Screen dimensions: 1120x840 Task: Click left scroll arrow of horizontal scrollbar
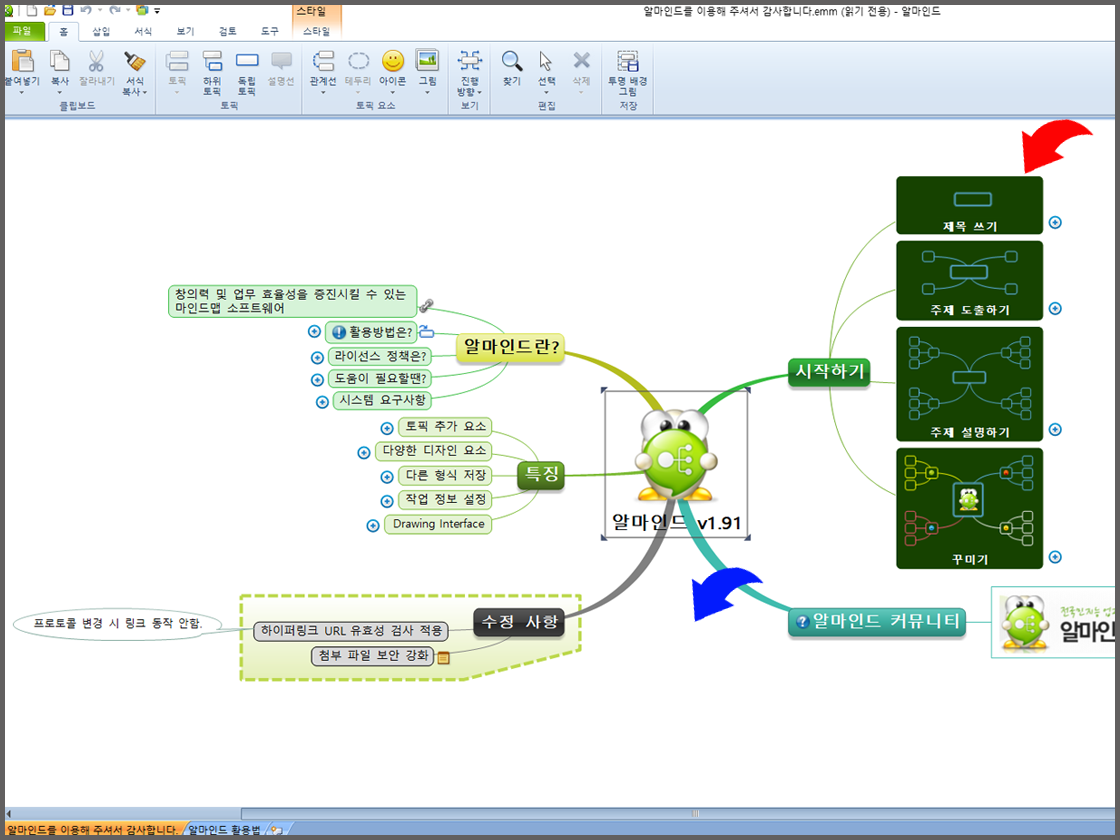(x=9, y=814)
